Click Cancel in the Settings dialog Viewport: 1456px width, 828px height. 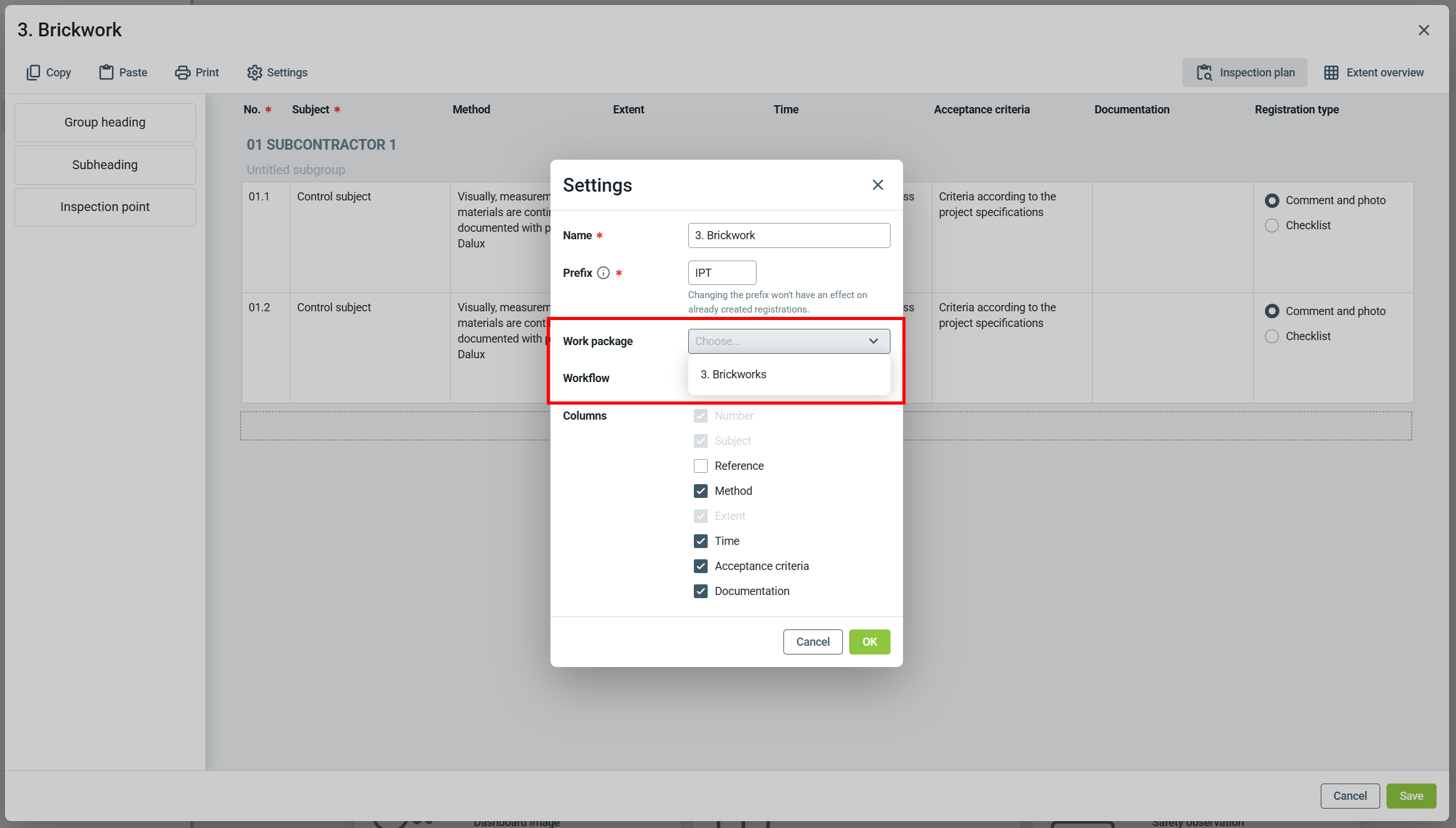[x=812, y=642]
